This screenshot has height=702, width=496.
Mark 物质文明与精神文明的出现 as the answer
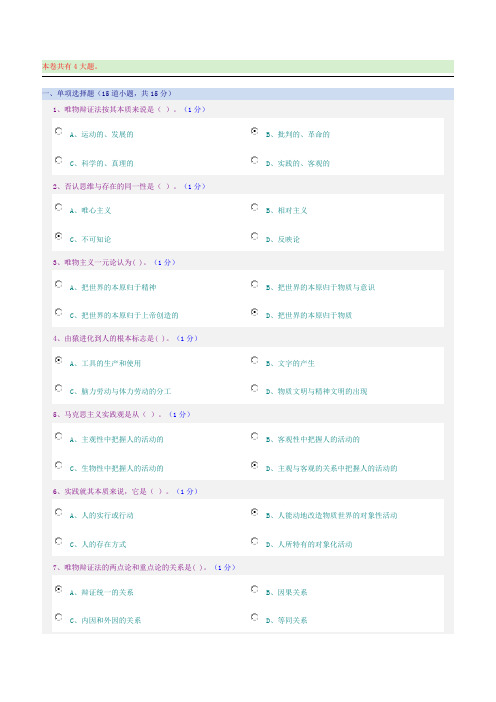255,388
